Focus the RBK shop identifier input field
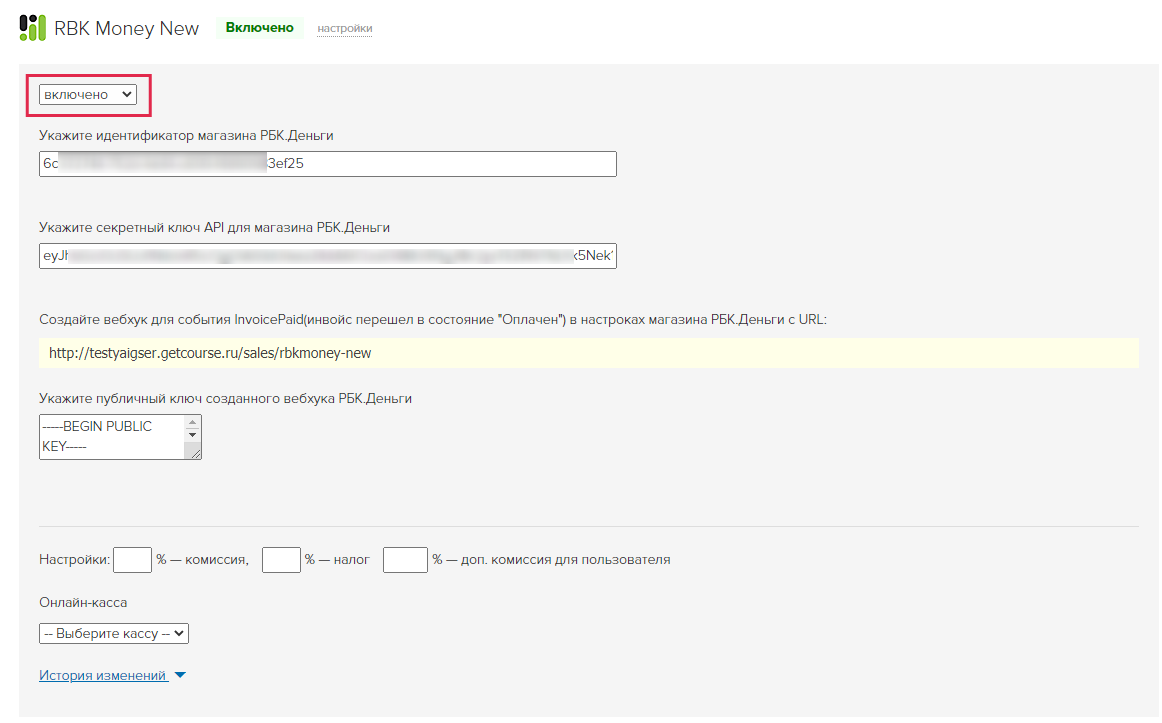This screenshot has width=1162, height=723. click(x=328, y=164)
